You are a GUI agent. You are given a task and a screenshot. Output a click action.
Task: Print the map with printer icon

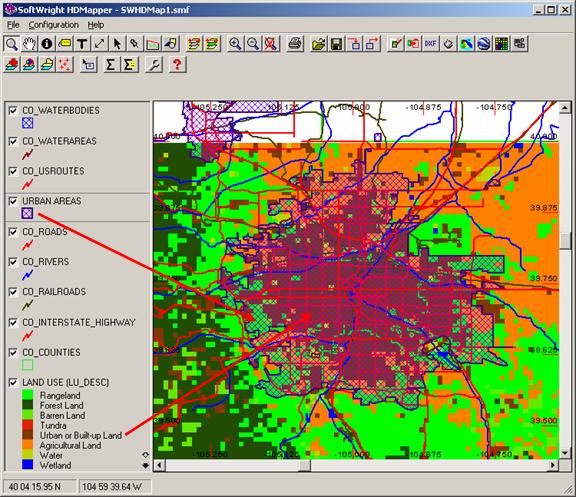tap(295, 44)
